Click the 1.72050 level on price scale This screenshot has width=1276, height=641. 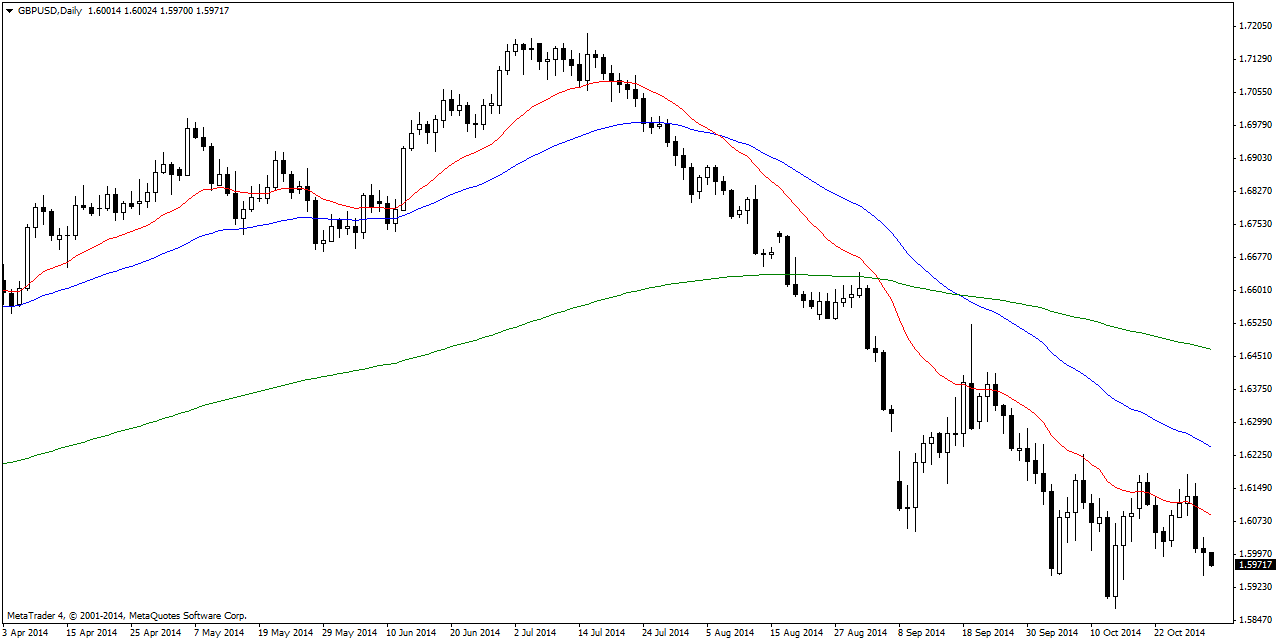click(x=1253, y=27)
